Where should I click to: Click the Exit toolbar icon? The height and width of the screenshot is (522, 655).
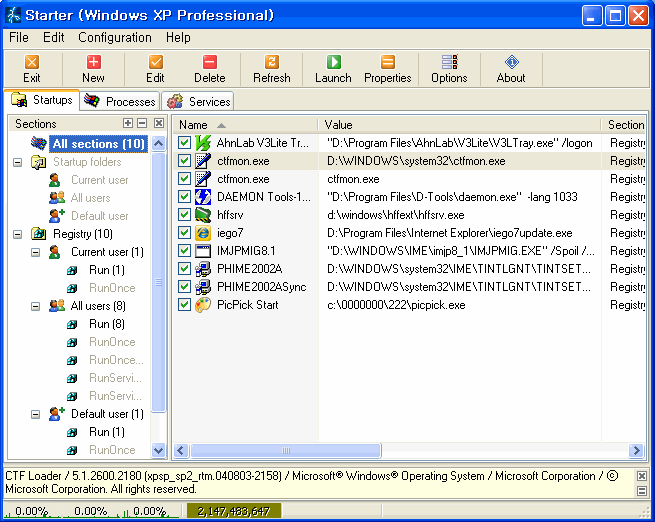pos(32,62)
